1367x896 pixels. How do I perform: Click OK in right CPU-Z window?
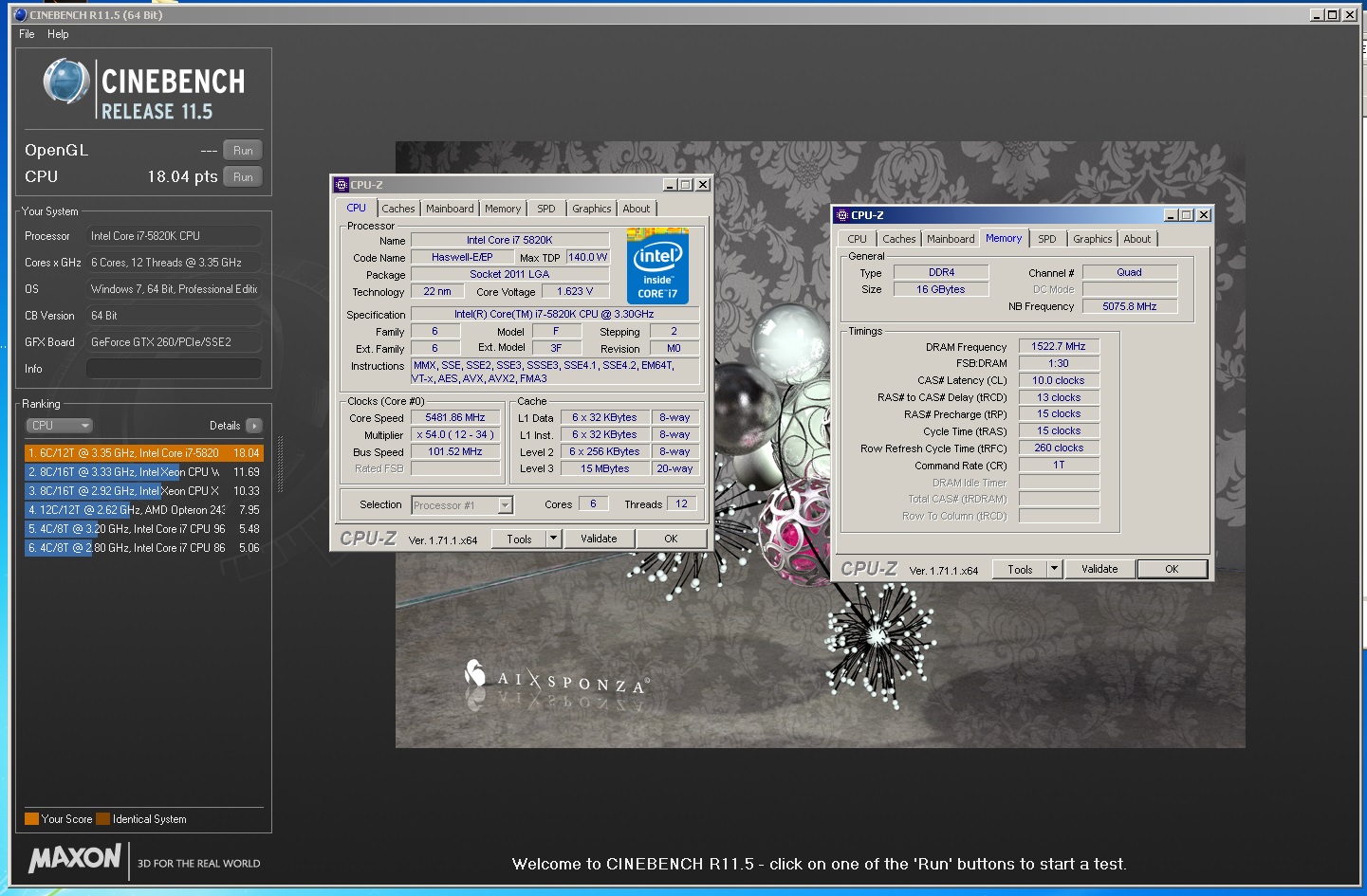[x=1172, y=570]
